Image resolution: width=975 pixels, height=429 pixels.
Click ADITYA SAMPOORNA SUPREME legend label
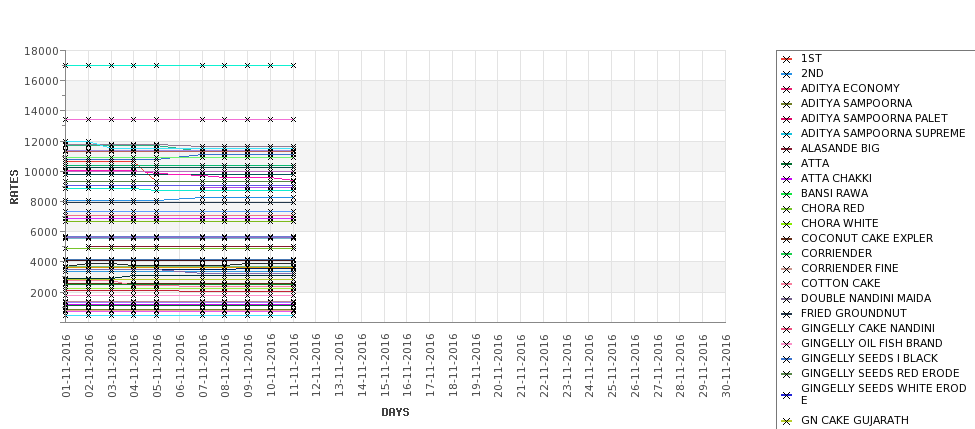(x=883, y=133)
